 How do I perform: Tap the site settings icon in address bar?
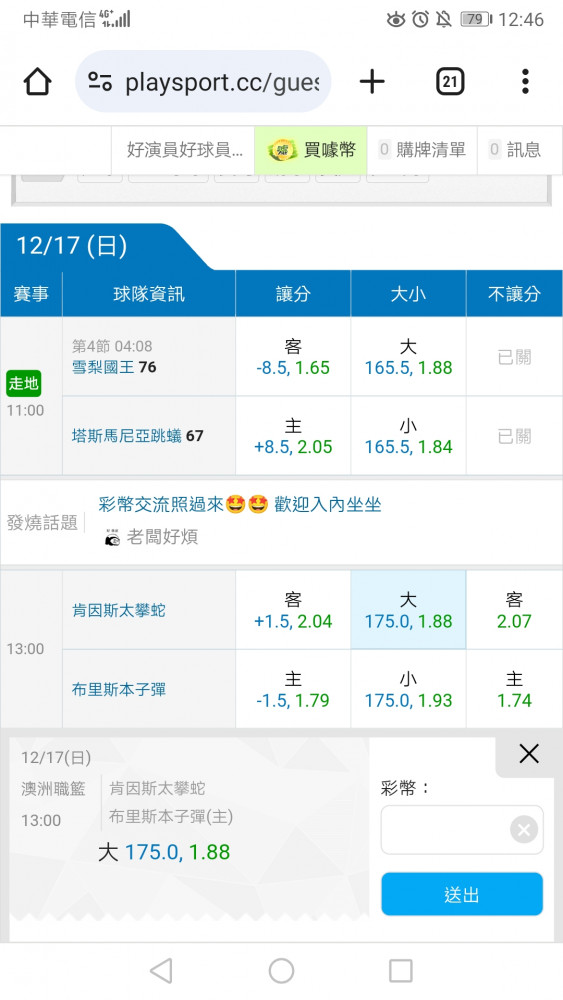100,82
